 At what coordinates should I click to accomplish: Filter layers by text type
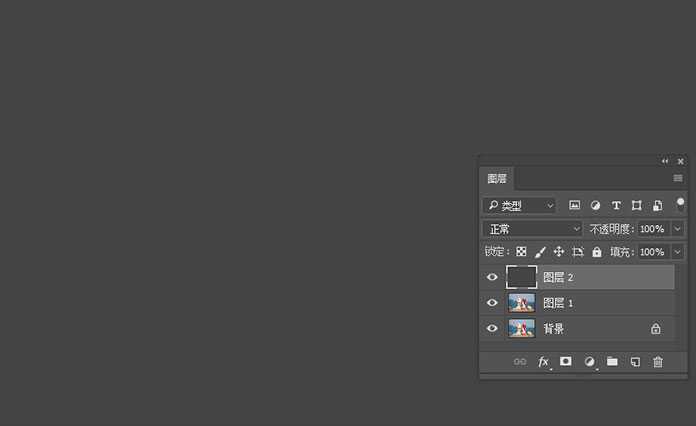point(616,205)
